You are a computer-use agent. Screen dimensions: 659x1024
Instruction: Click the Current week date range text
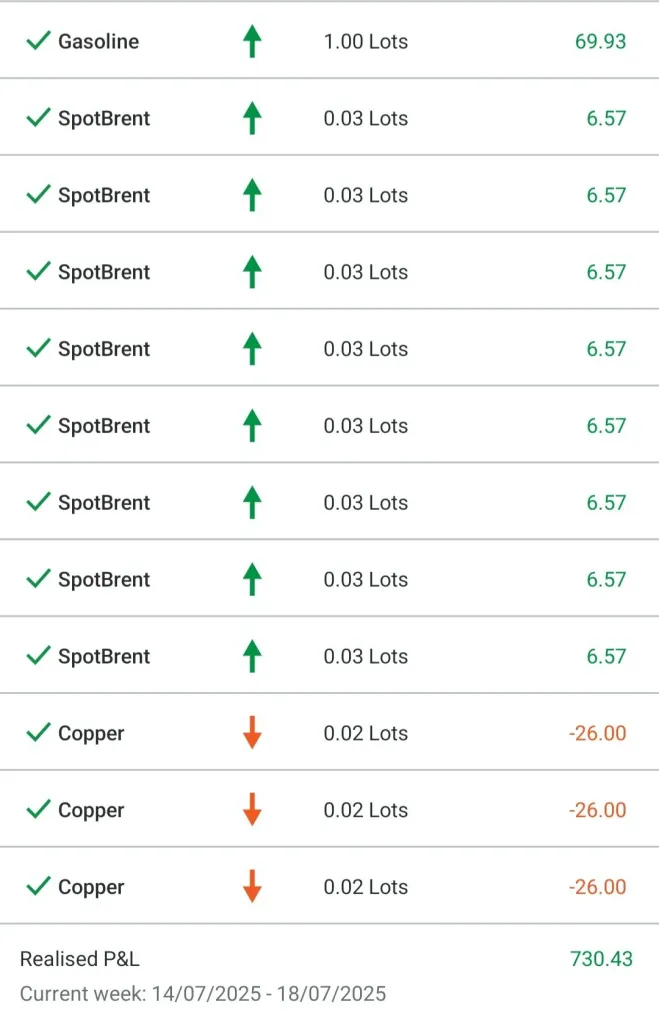point(203,994)
